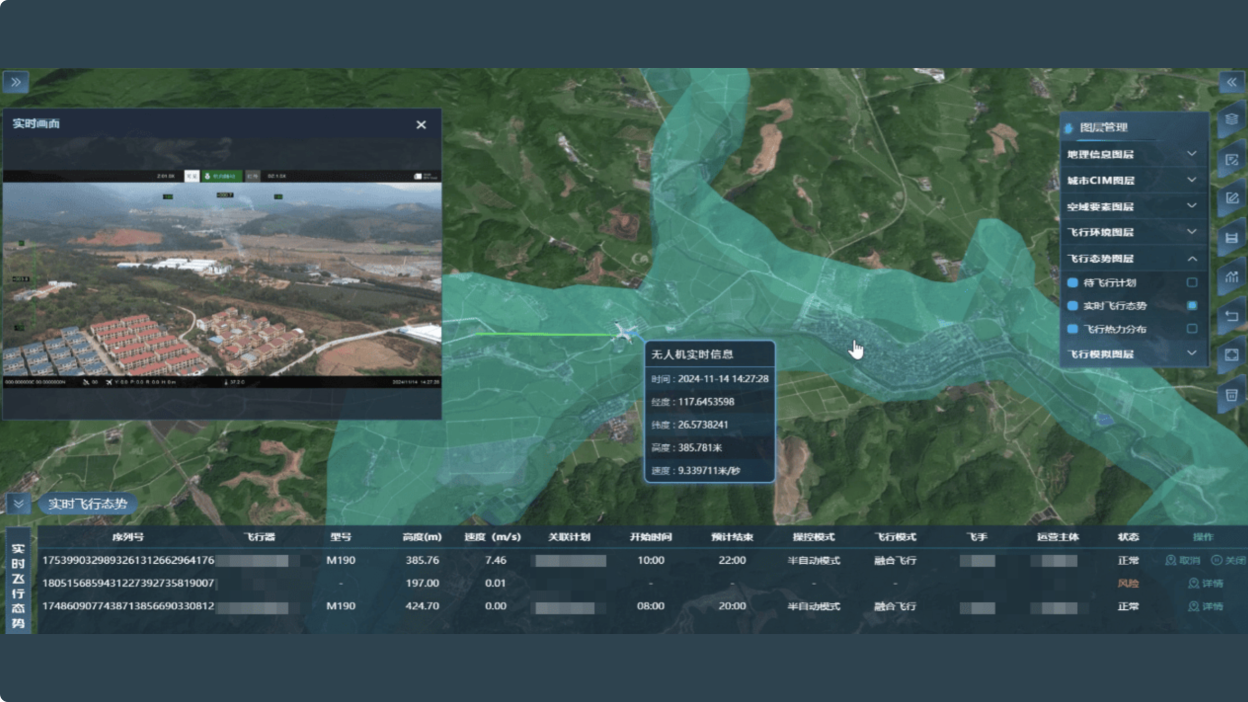Click the 22:00 expected end cell
Viewport: 1248px width, 702px height.
pyautogui.click(x=732, y=561)
